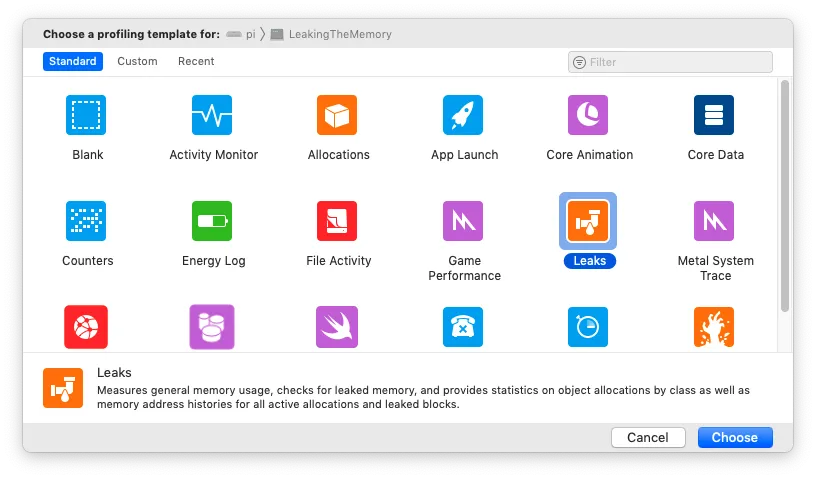
Task: Select the Metal System Trace icon
Action: click(714, 221)
